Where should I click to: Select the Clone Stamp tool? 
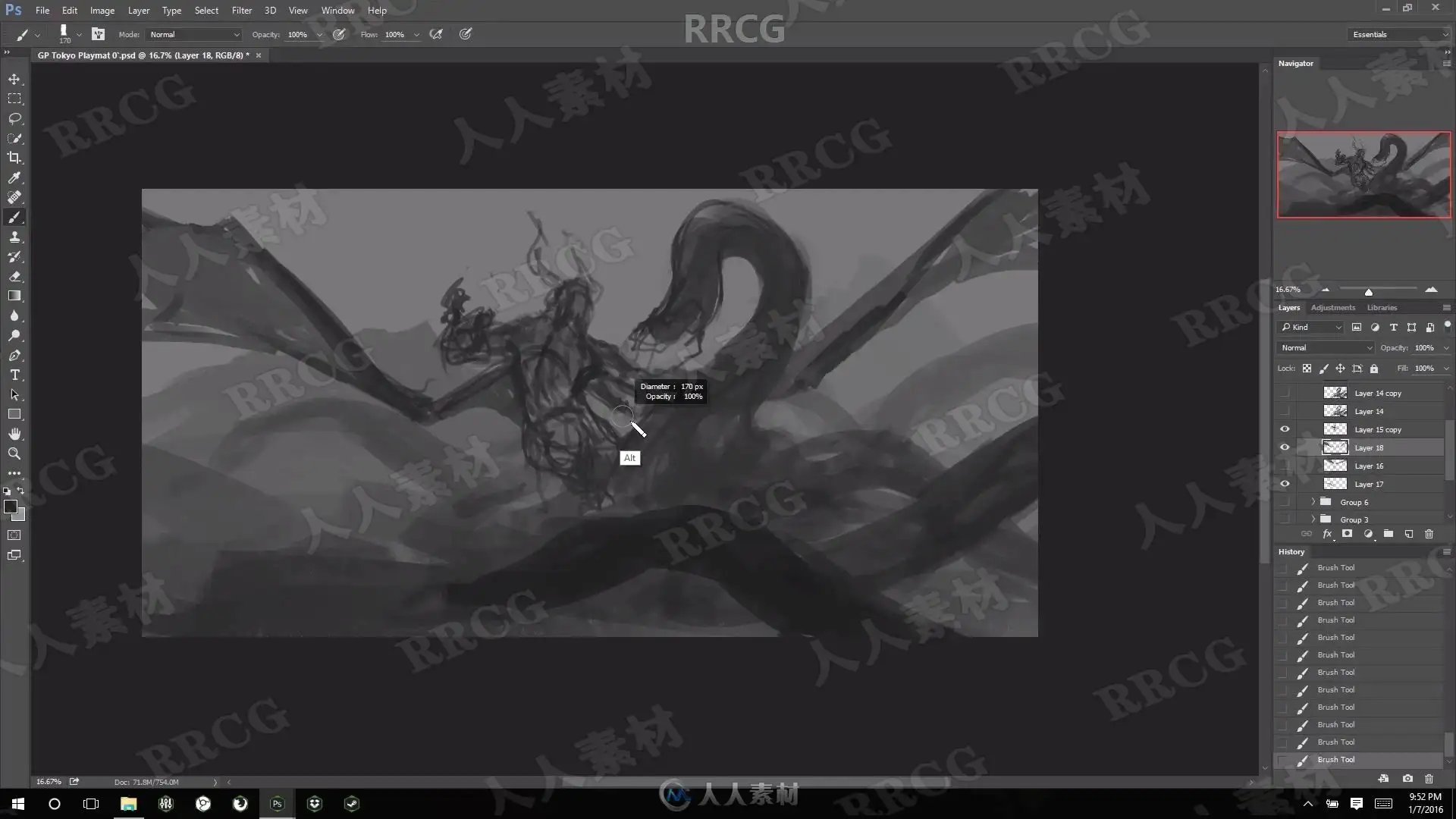[x=14, y=237]
